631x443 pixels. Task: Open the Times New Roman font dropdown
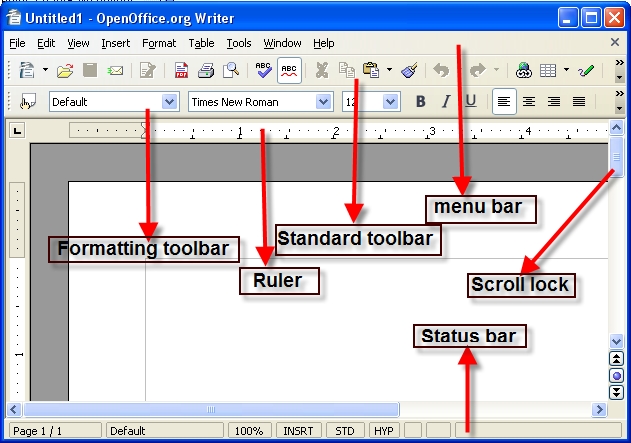coord(323,102)
